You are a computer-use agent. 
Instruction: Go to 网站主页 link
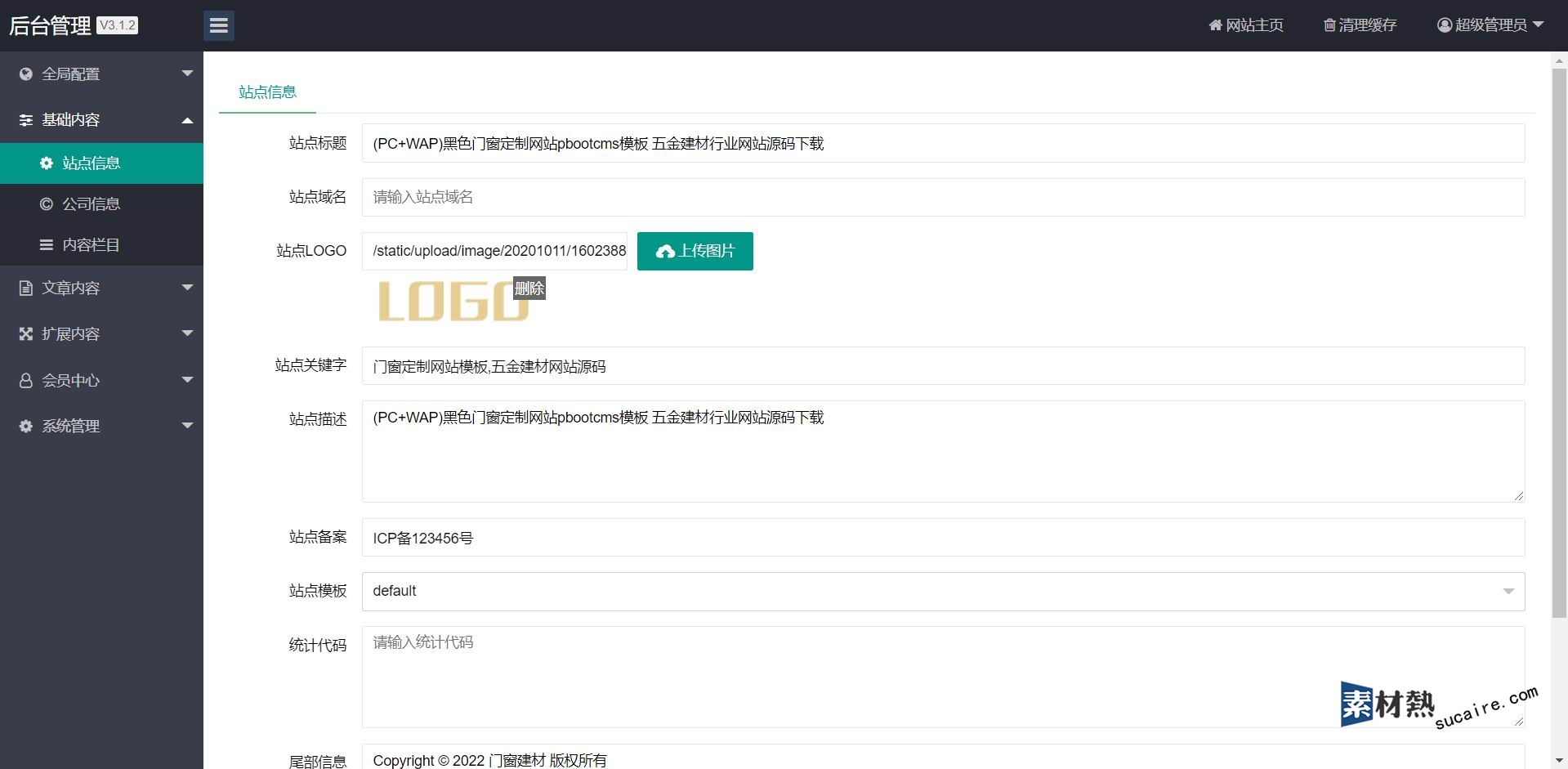click(x=1246, y=25)
